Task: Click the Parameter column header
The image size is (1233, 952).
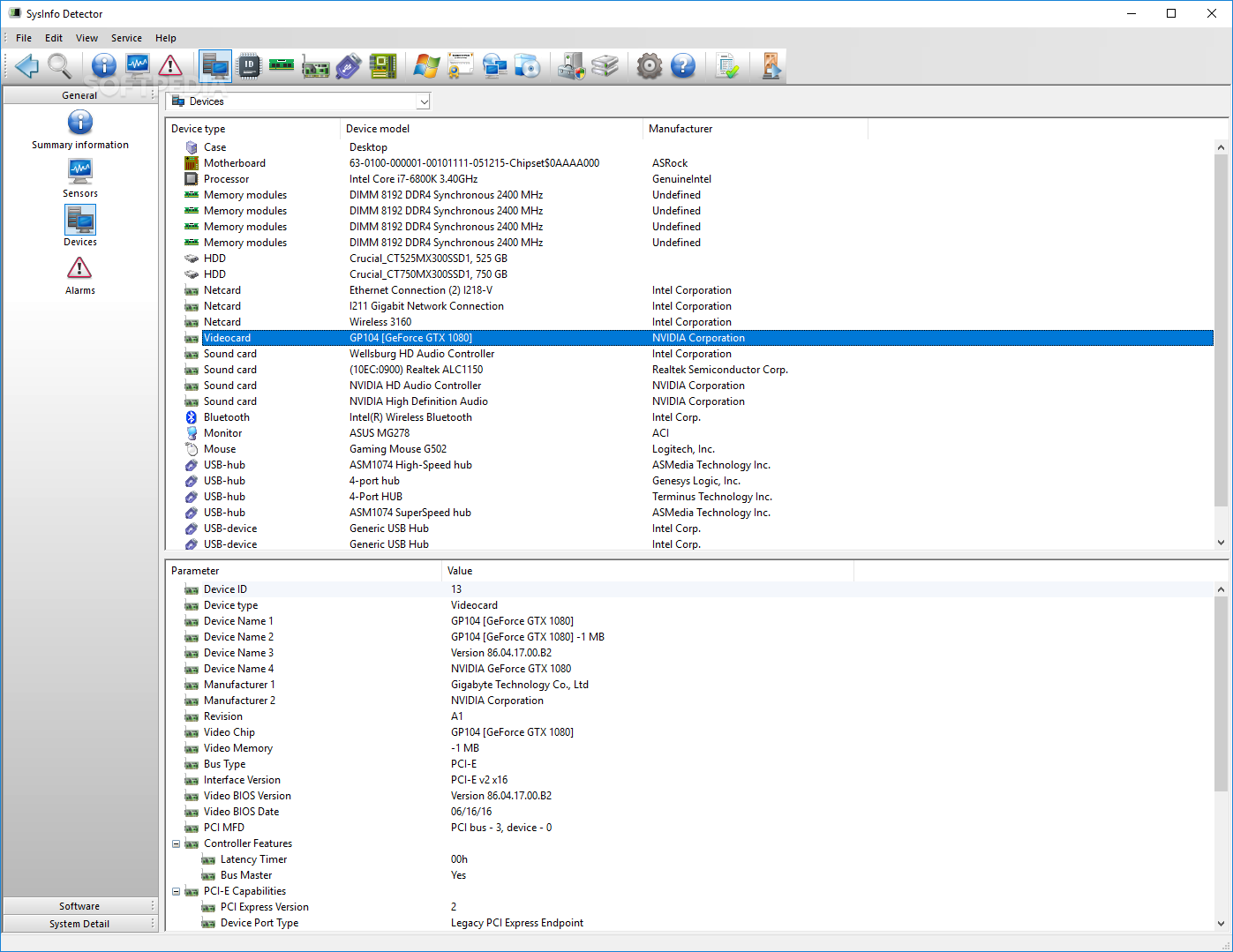Action: (x=304, y=571)
